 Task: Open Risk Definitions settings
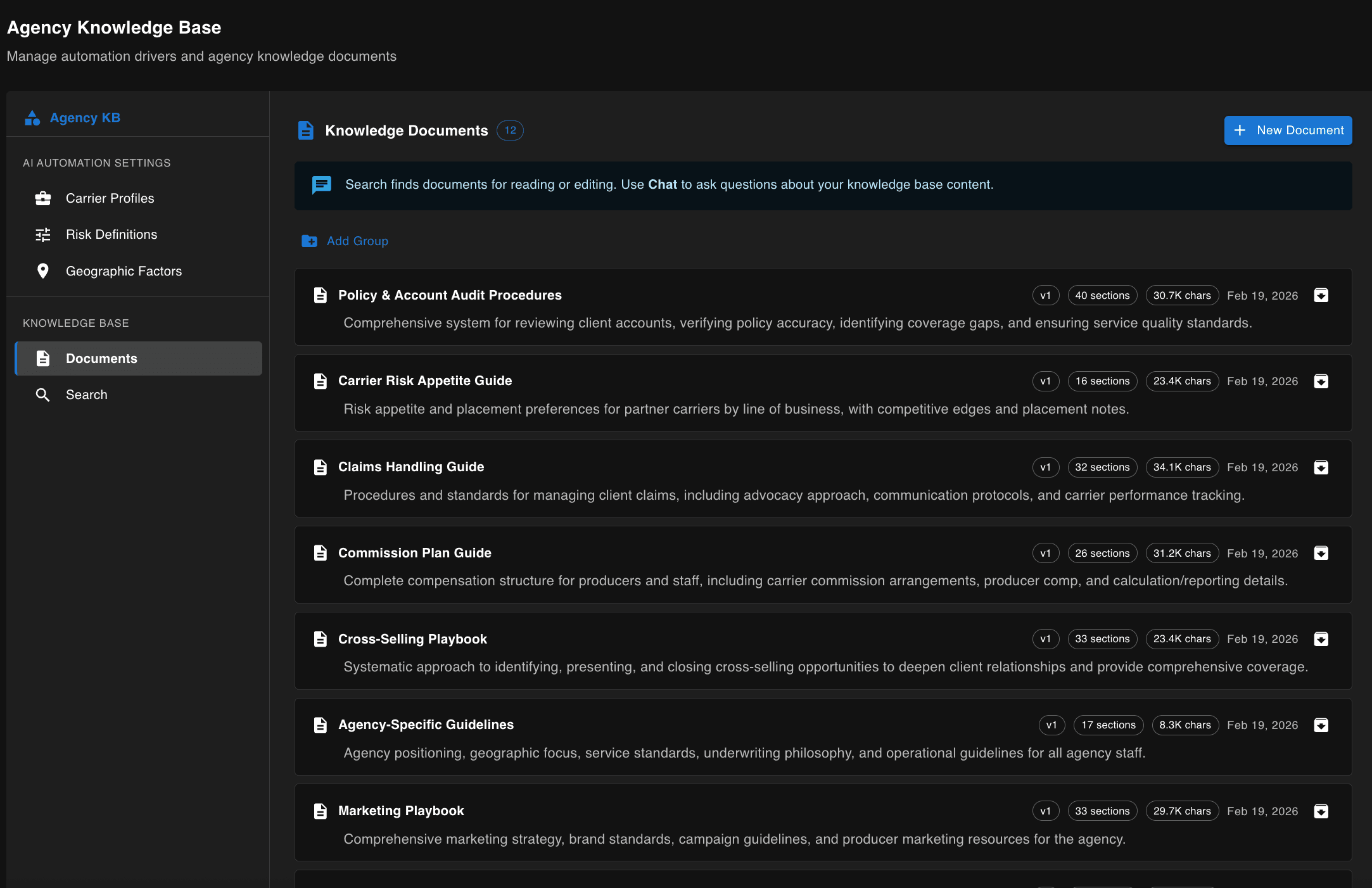click(x=138, y=234)
